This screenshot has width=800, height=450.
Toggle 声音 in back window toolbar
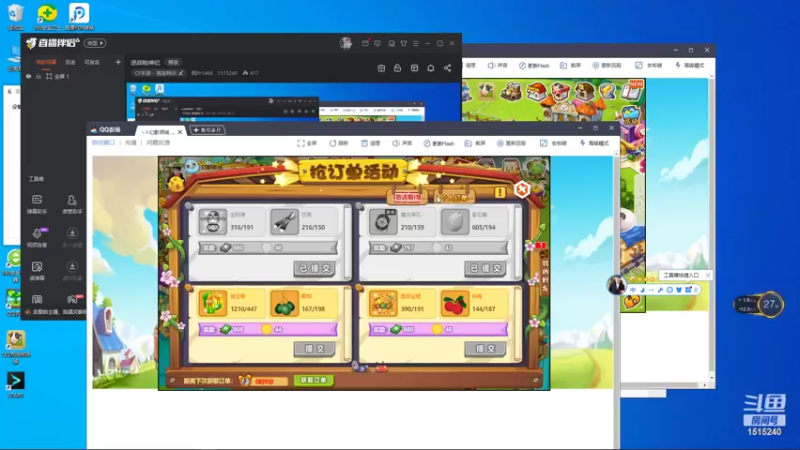[497, 65]
